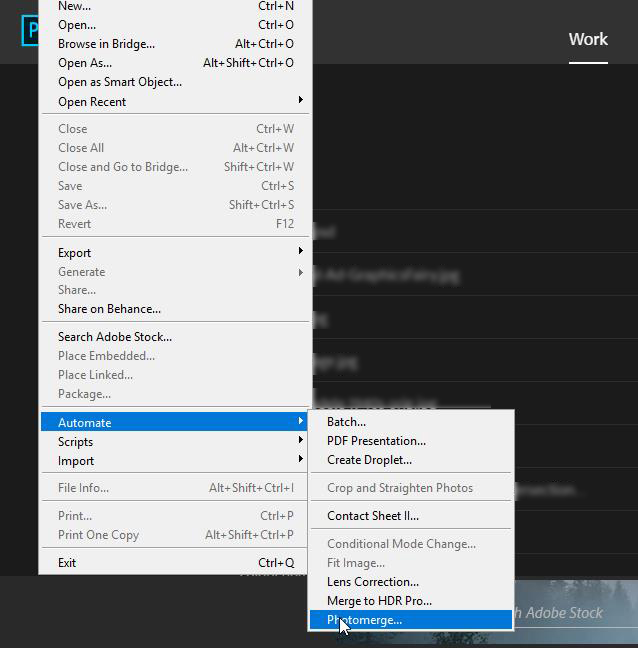Expand the Export submenu arrow
The width and height of the screenshot is (638, 648).
coord(300,252)
